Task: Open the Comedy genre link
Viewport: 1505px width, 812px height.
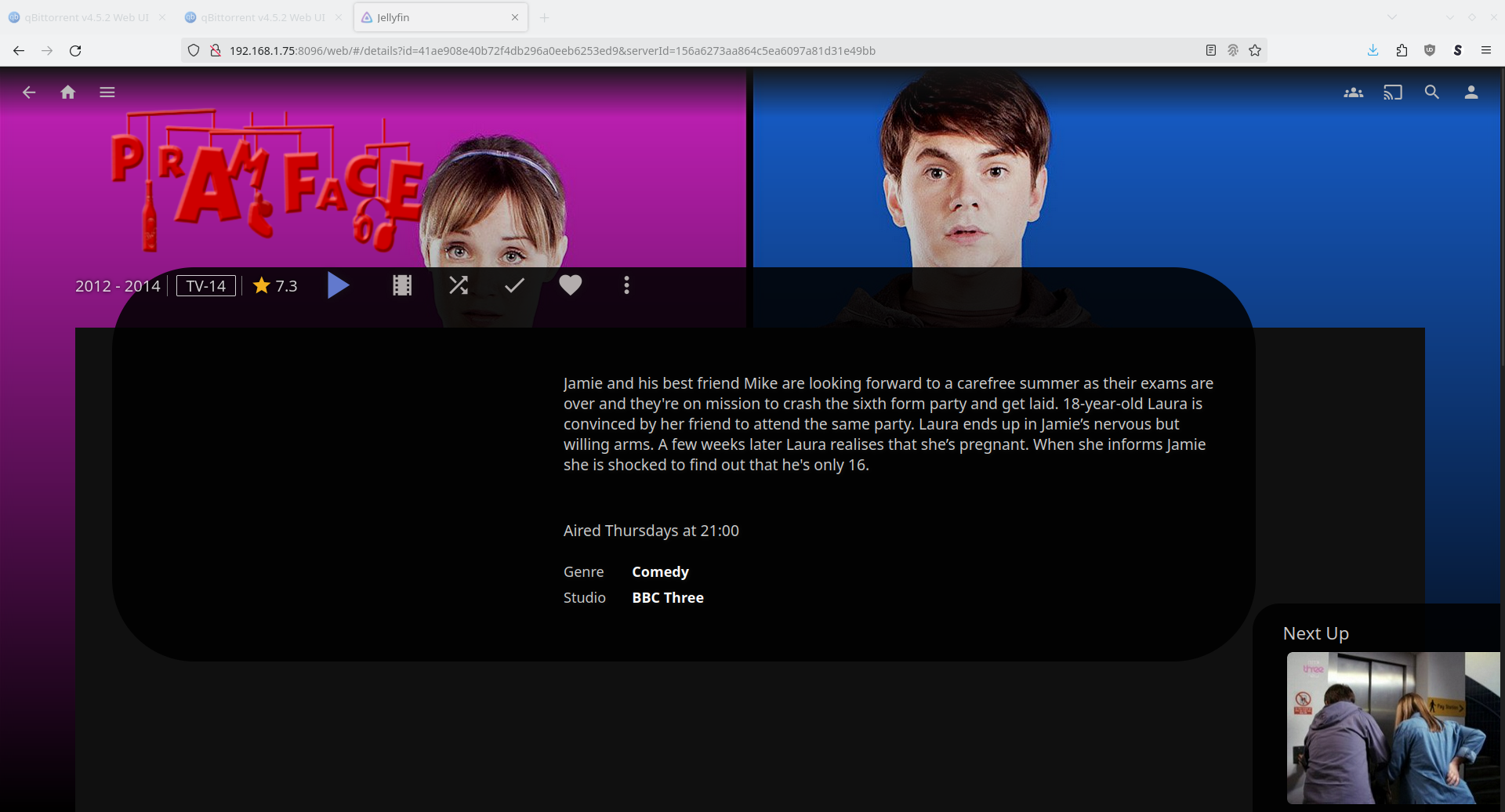Action: (x=660, y=572)
